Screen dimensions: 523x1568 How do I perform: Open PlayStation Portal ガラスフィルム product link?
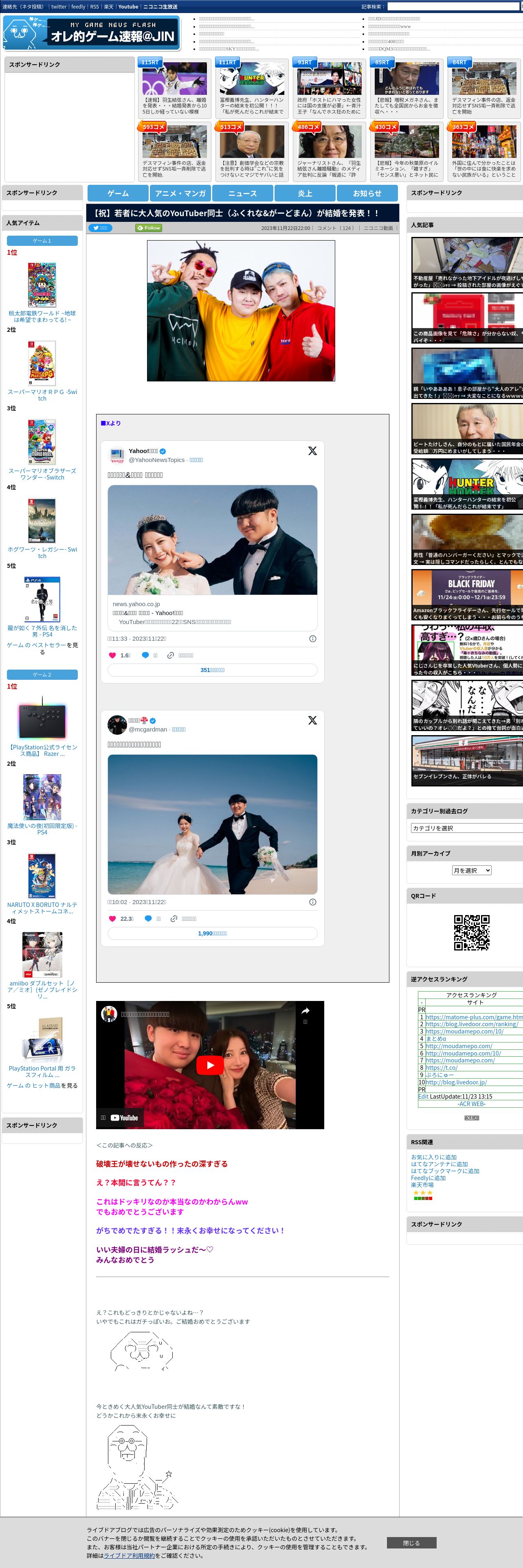click(42, 1071)
